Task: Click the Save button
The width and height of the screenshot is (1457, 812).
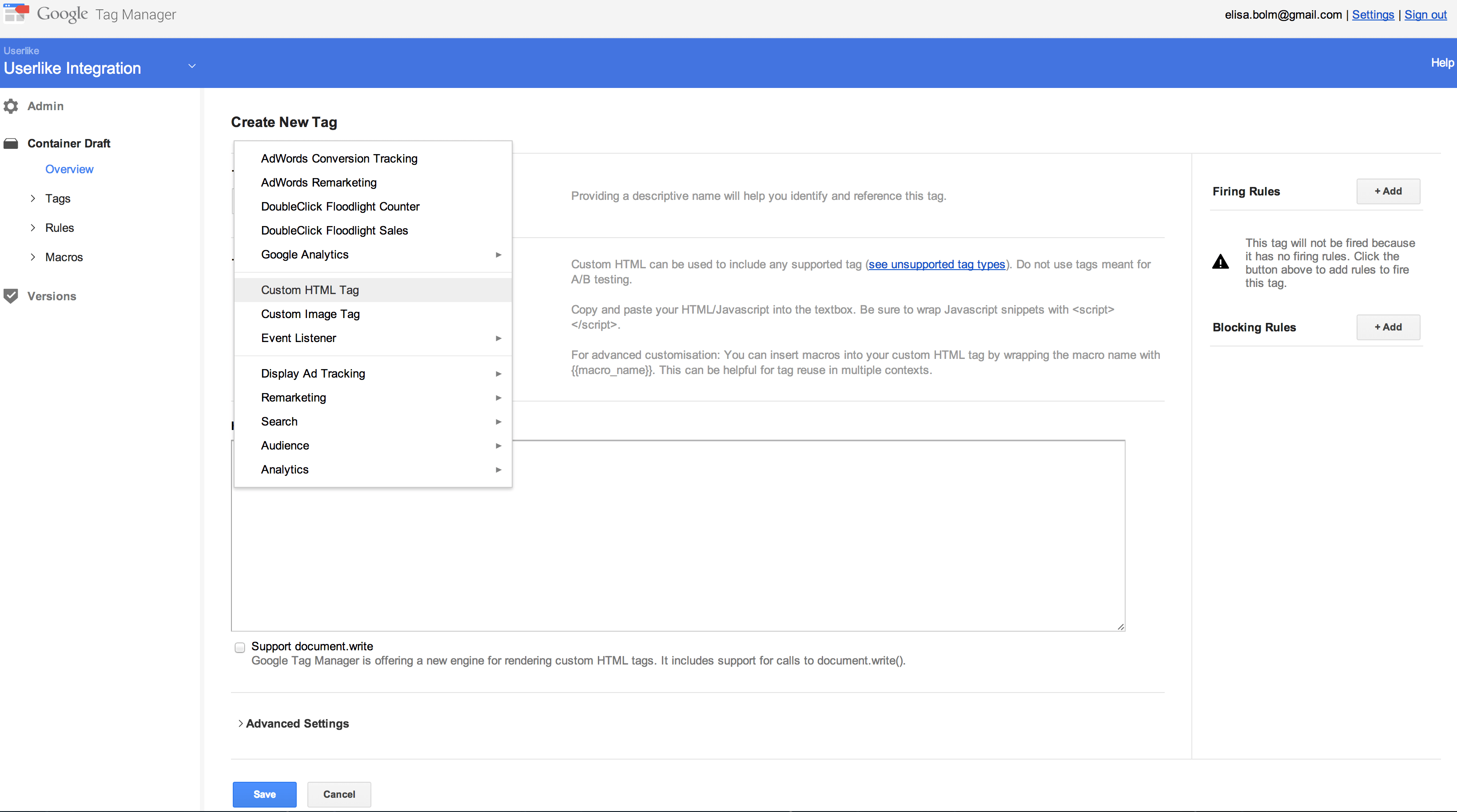Action: 264,795
